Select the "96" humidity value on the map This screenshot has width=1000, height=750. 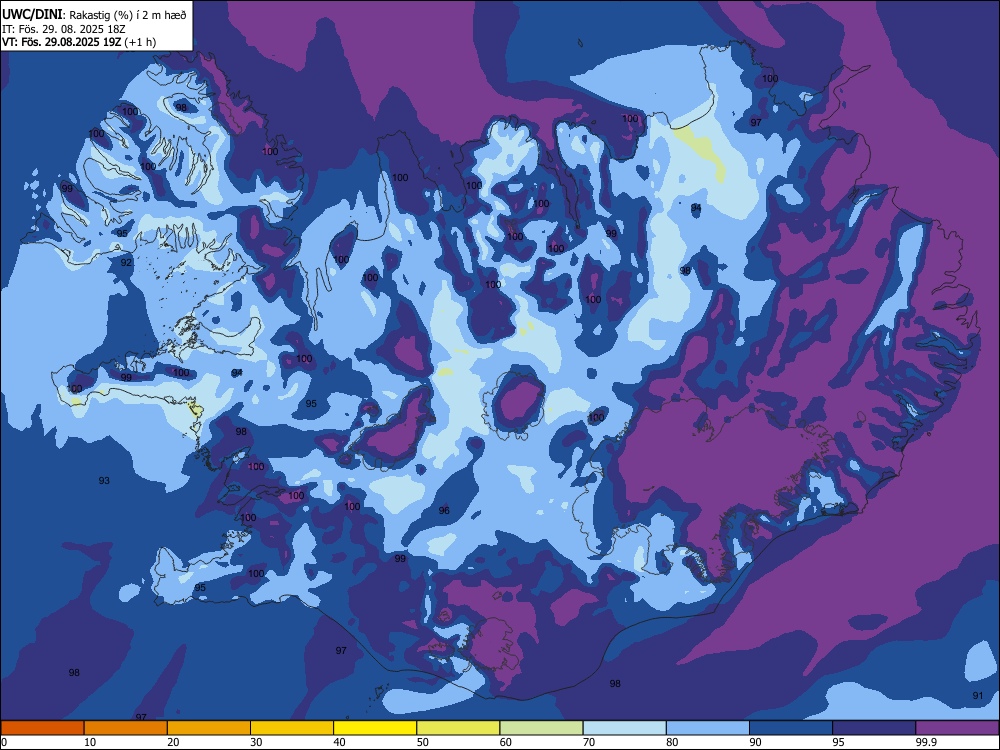point(444,510)
